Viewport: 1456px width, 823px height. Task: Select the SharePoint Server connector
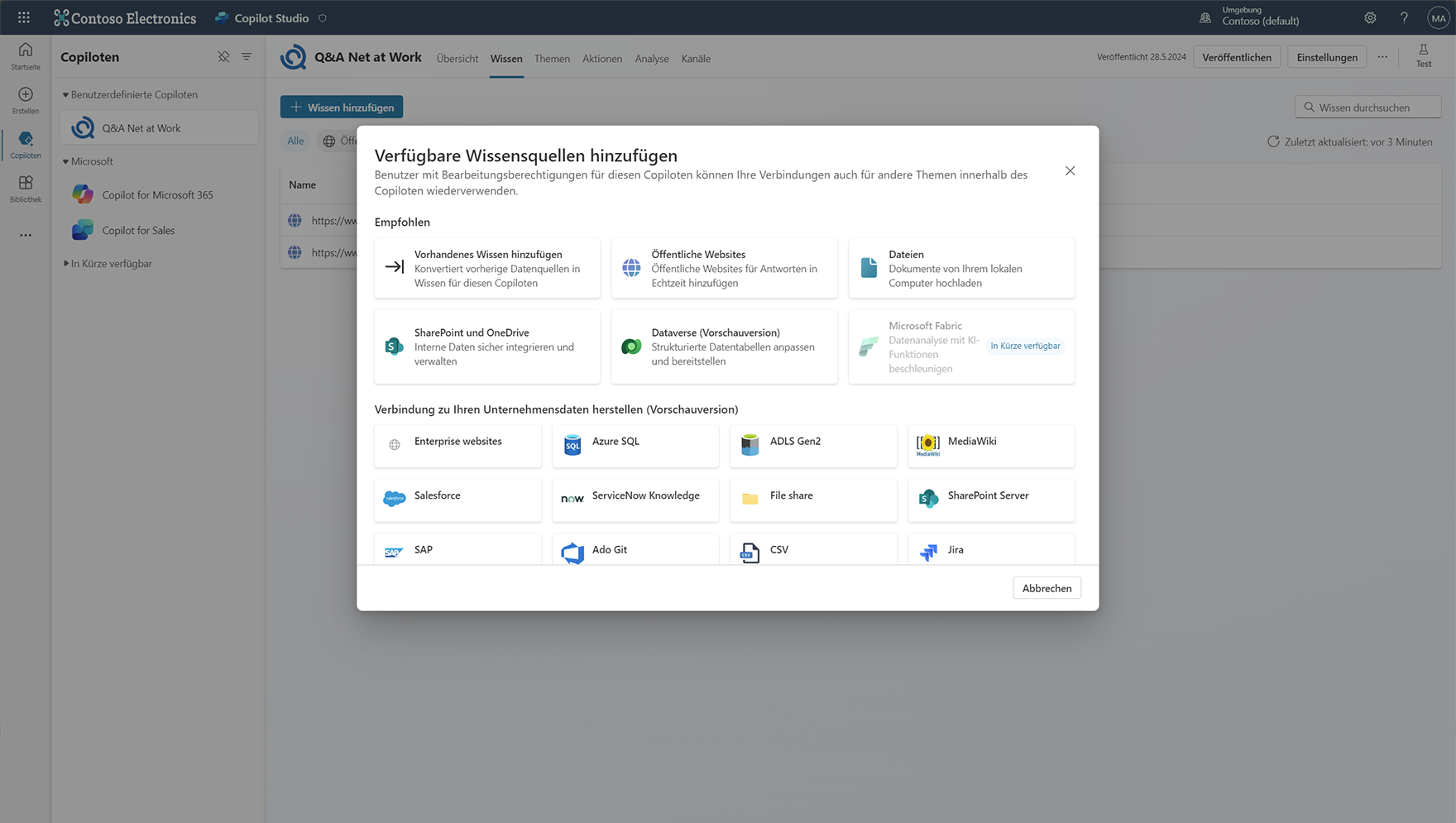tap(991, 500)
